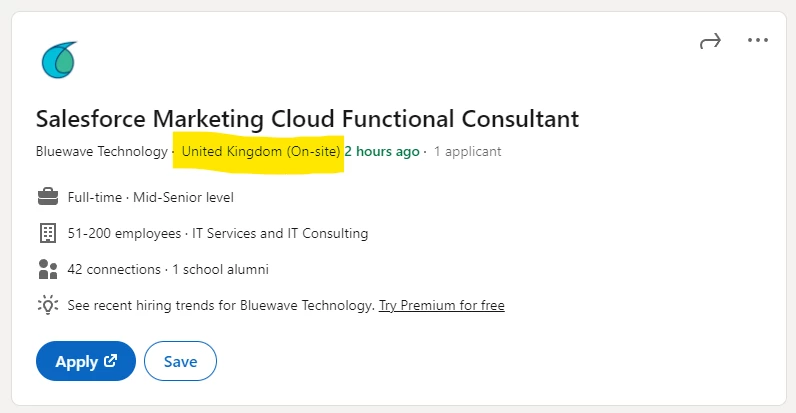Click the IT Services and IT Consulting text
The height and width of the screenshot is (413, 796).
(280, 233)
